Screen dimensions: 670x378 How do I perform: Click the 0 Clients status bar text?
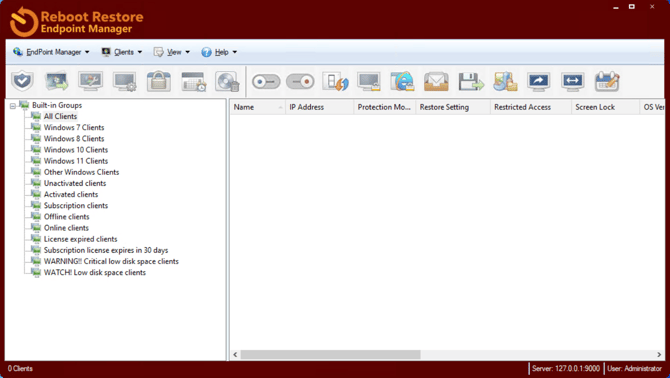pyautogui.click(x=20, y=368)
